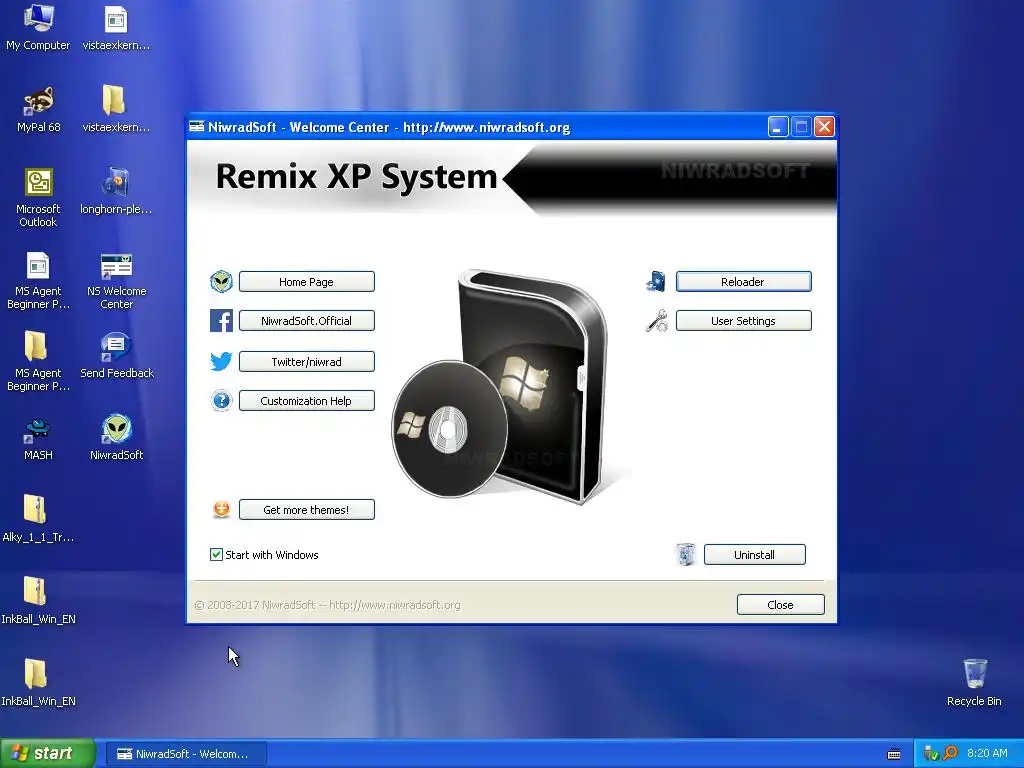Viewport: 1024px width, 768px height.
Task: Select the upper InkBall_Win_EN zip folder
Action: 37,601
